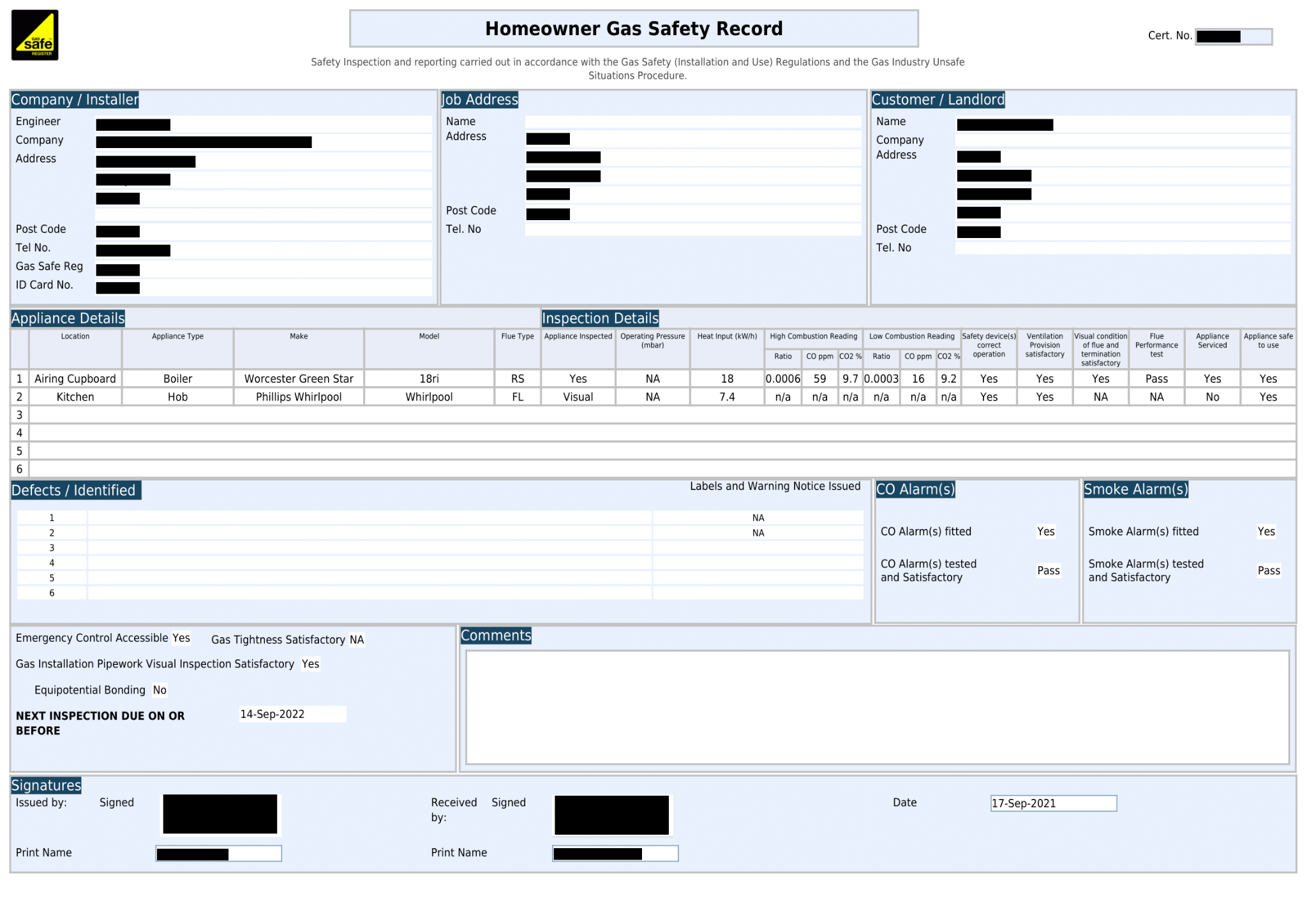Click the 'Homeowner Gas Safety Record' title
The height and width of the screenshot is (924, 1307).
[x=634, y=29]
